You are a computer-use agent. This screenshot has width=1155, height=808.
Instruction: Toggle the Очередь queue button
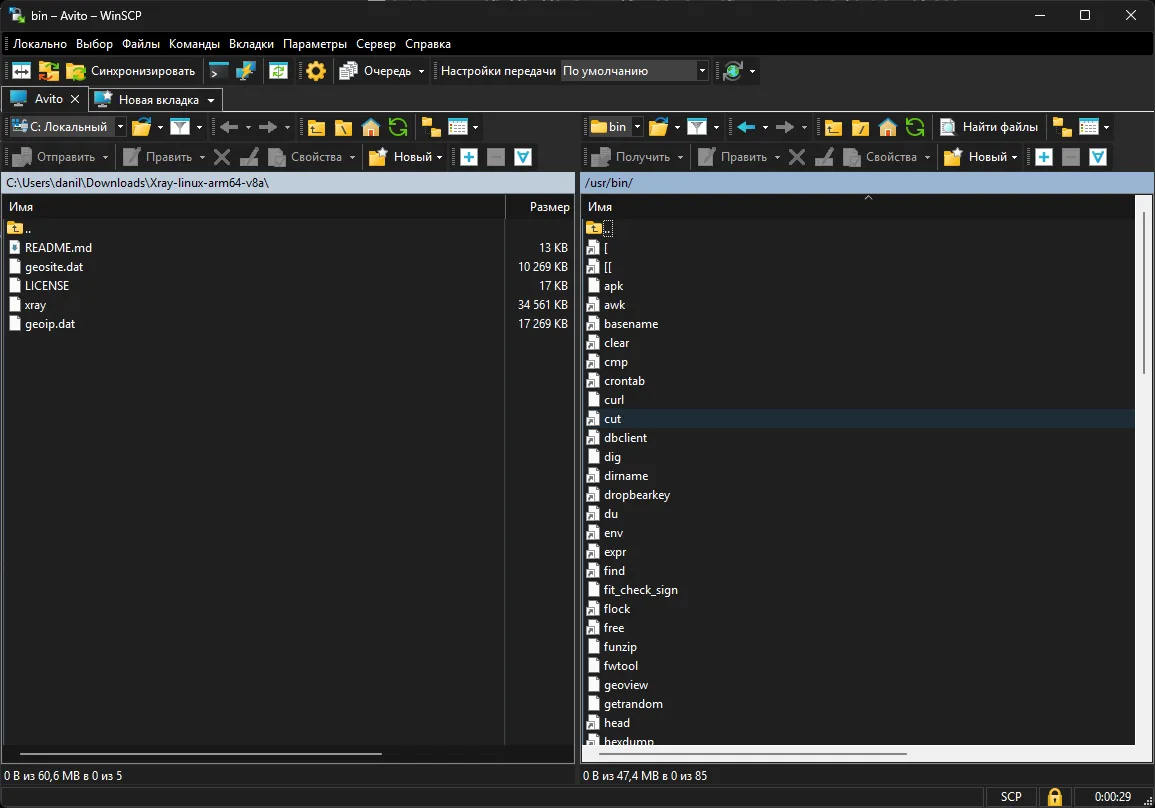(x=375, y=71)
